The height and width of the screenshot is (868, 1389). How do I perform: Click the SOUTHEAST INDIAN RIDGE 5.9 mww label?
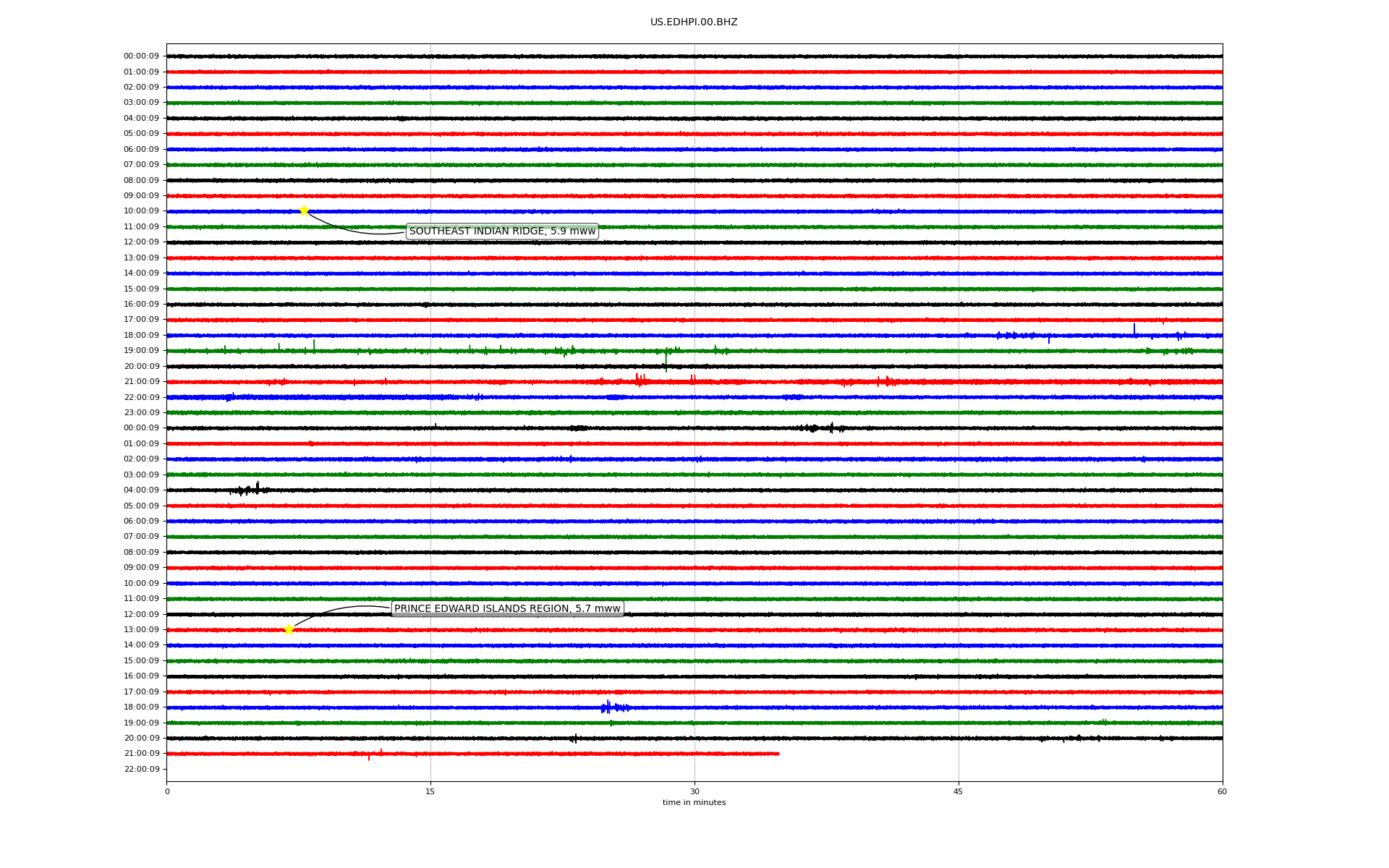(502, 231)
